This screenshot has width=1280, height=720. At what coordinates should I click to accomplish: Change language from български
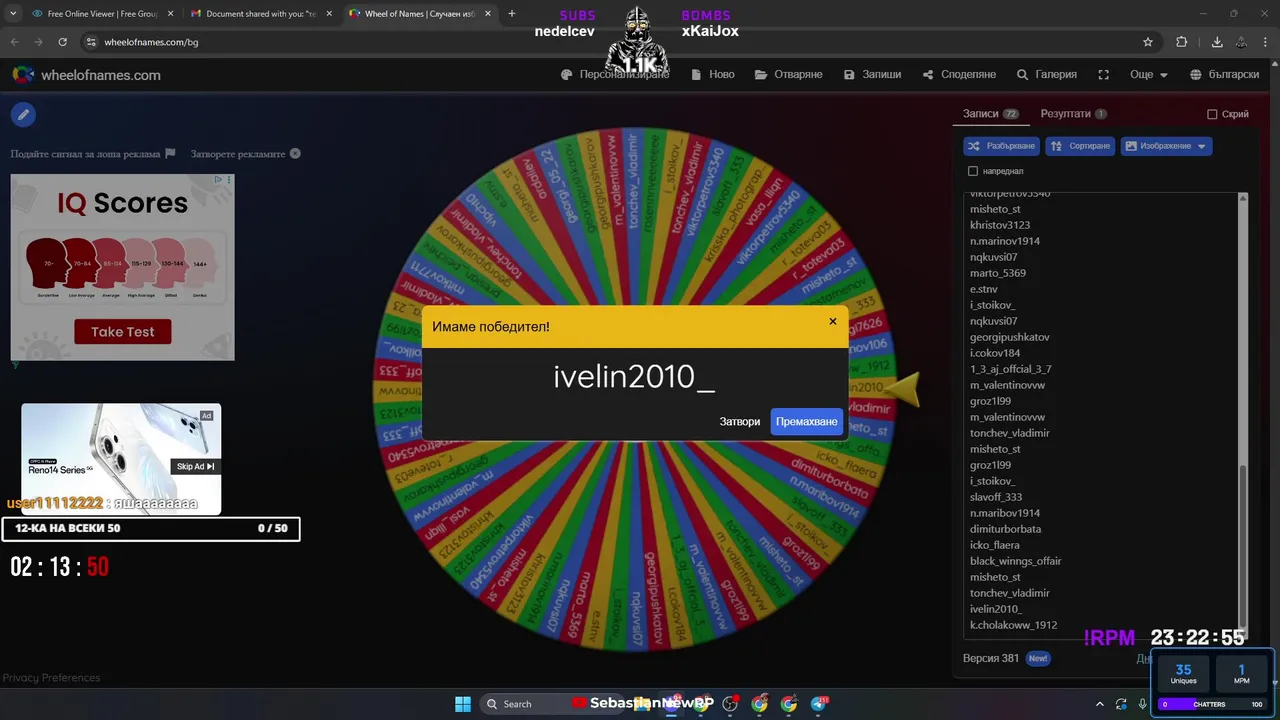1224,75
